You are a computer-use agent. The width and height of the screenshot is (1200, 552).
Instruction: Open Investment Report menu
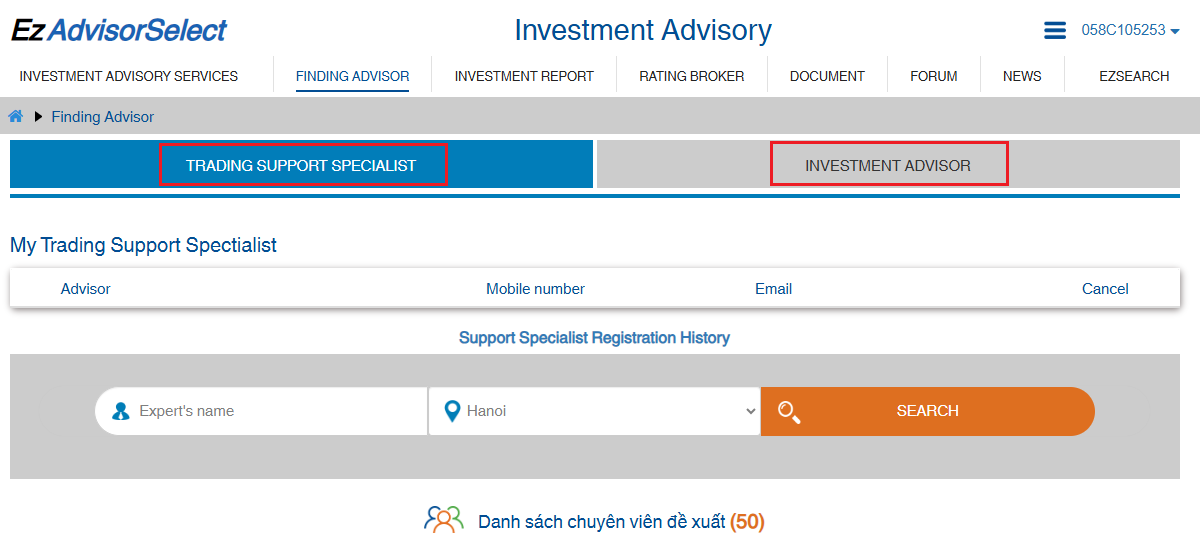(524, 76)
